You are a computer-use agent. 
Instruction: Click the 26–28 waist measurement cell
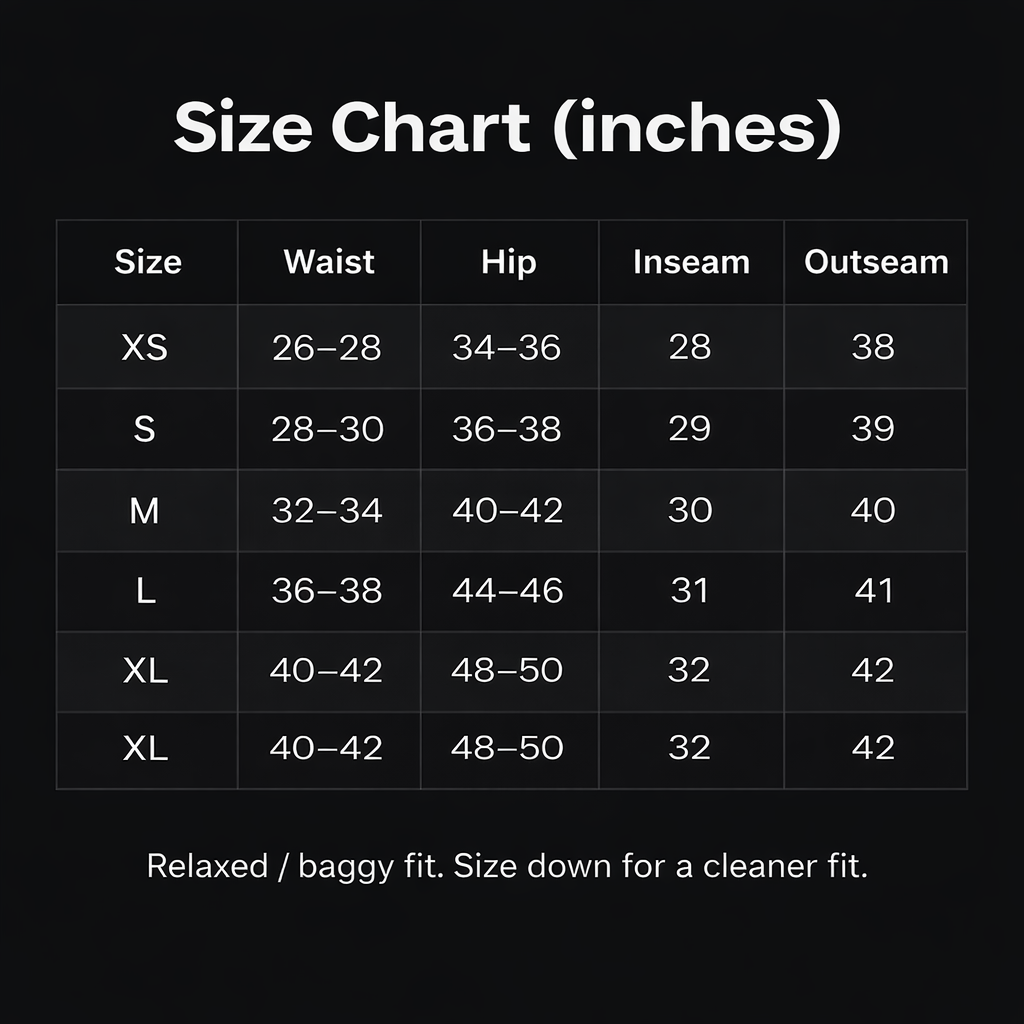[x=327, y=347]
